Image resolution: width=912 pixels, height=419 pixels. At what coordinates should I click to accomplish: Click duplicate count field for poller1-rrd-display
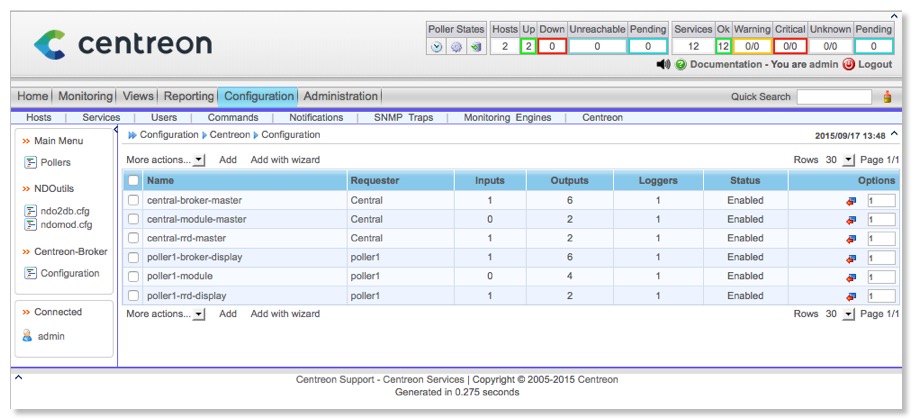pos(882,297)
